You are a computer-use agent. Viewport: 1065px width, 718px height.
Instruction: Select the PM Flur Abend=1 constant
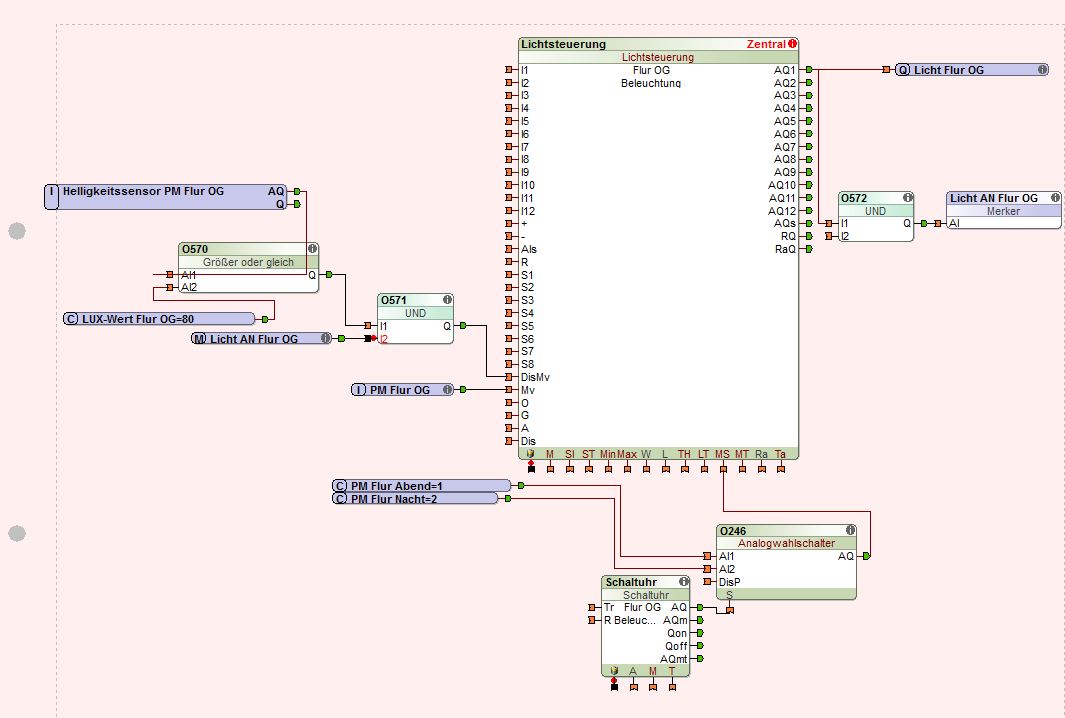coord(421,486)
